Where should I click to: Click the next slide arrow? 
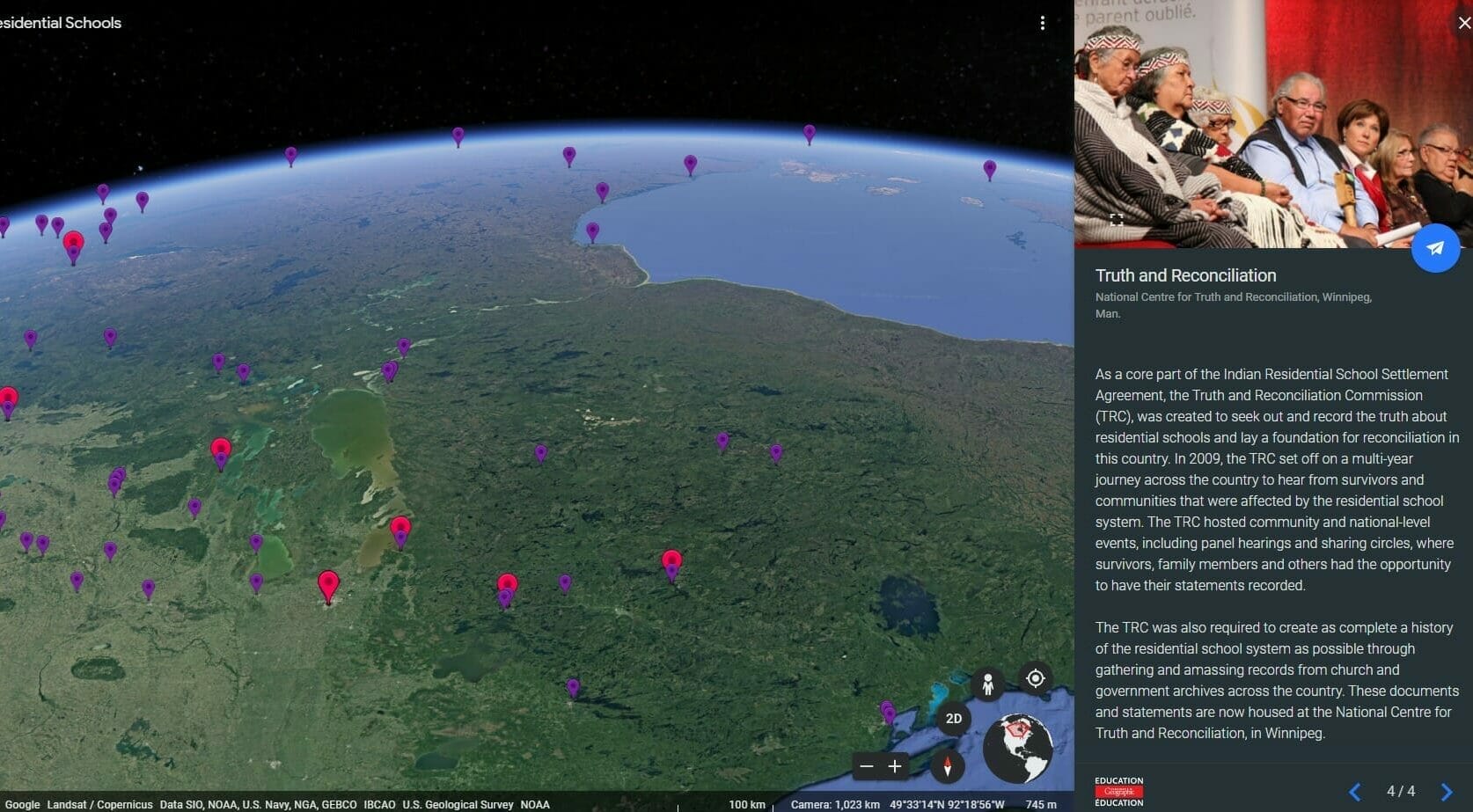1446,792
